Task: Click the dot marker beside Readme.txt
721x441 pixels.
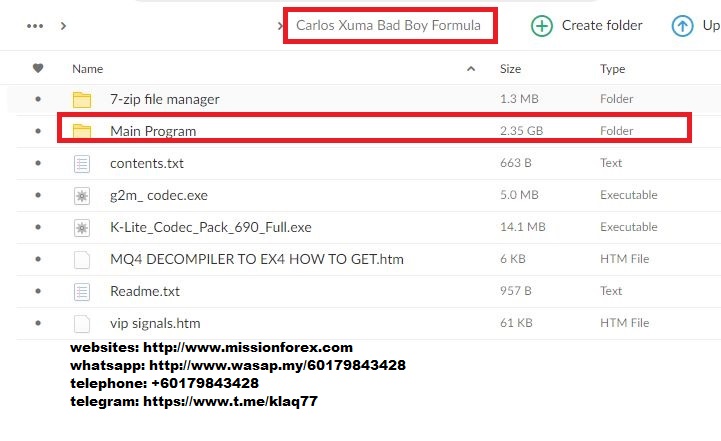Action: click(38, 291)
